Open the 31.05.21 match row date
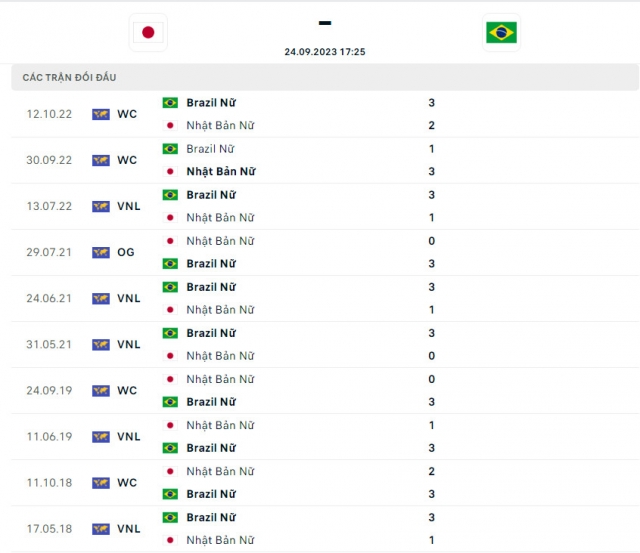The image size is (640, 553). [49, 344]
